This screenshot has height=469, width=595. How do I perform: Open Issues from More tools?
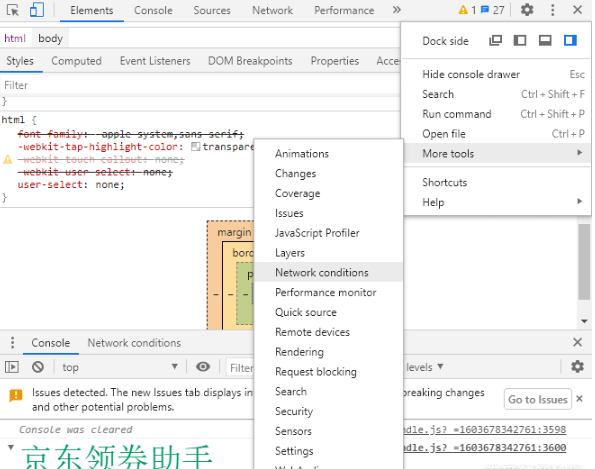point(328,213)
